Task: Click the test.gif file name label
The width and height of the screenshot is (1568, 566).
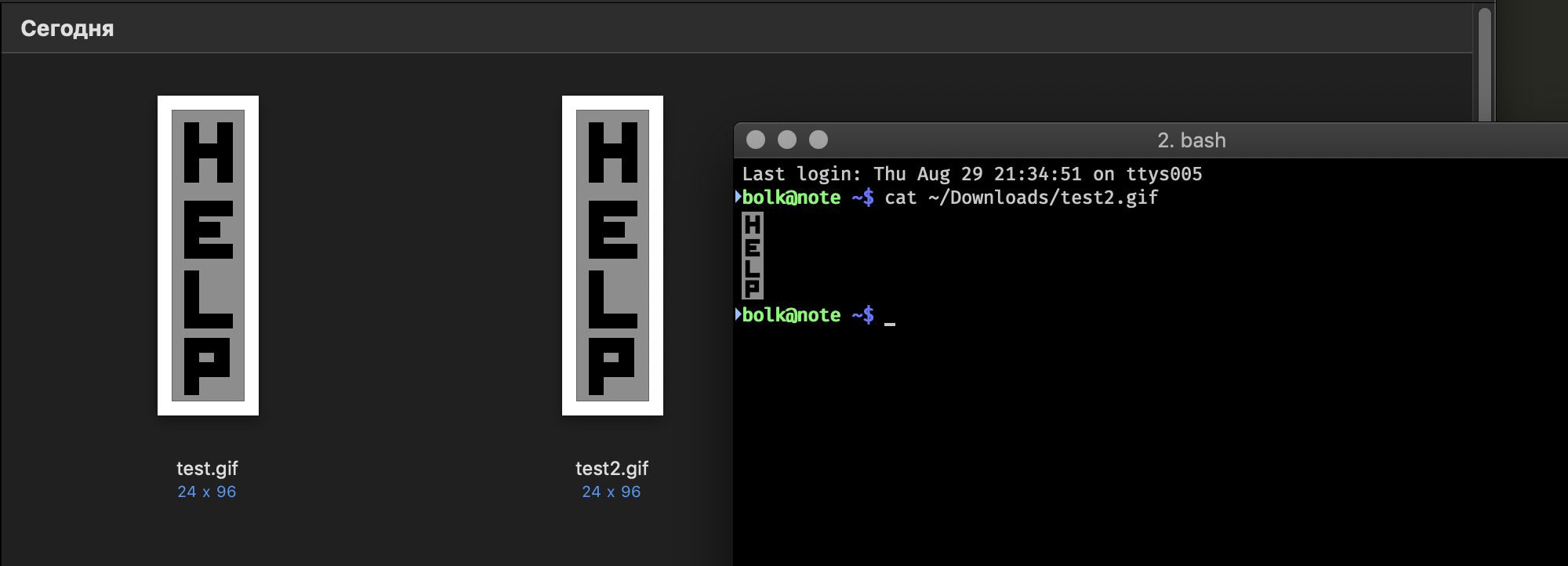Action: (207, 468)
